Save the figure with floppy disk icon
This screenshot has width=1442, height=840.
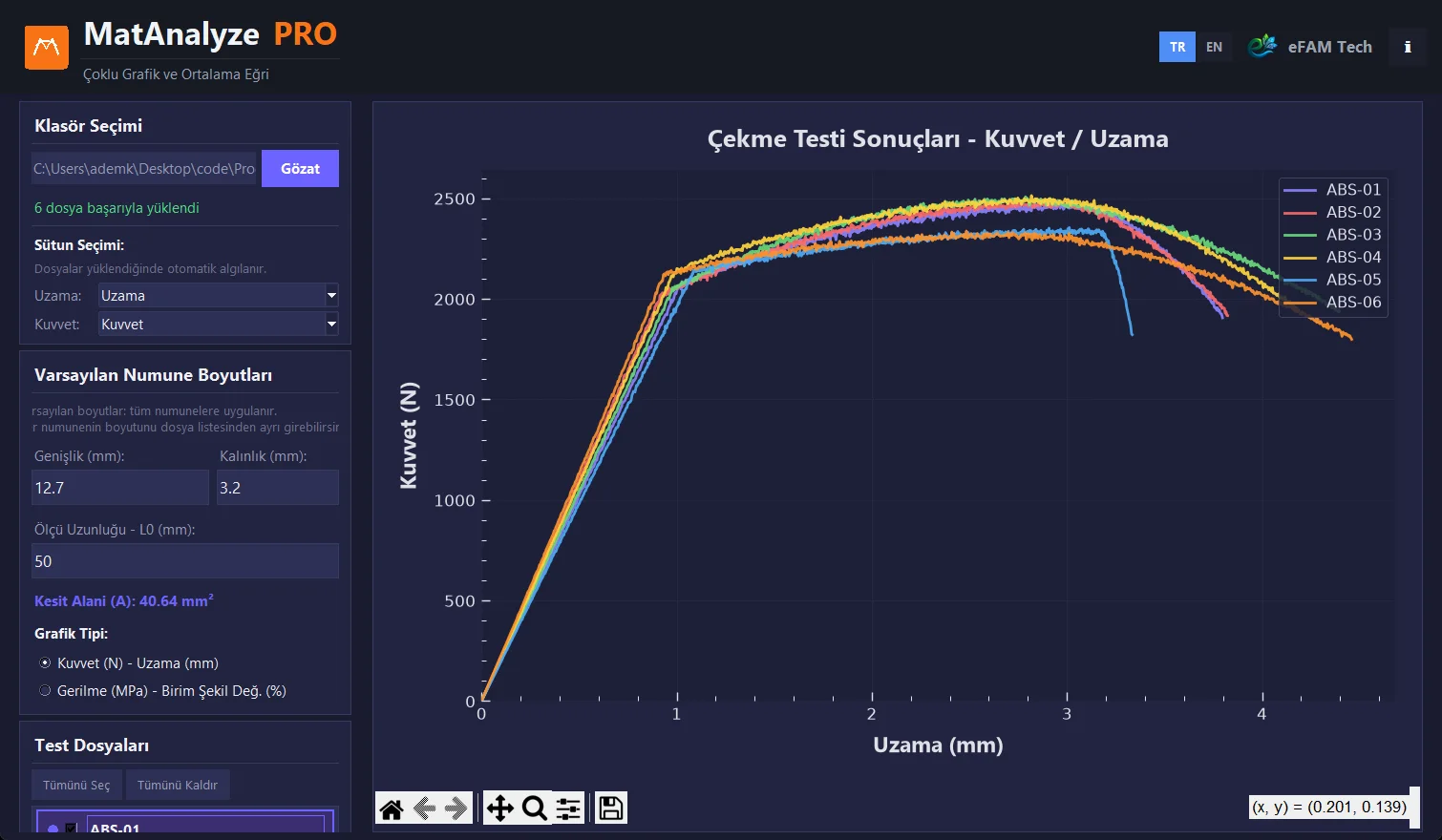611,808
